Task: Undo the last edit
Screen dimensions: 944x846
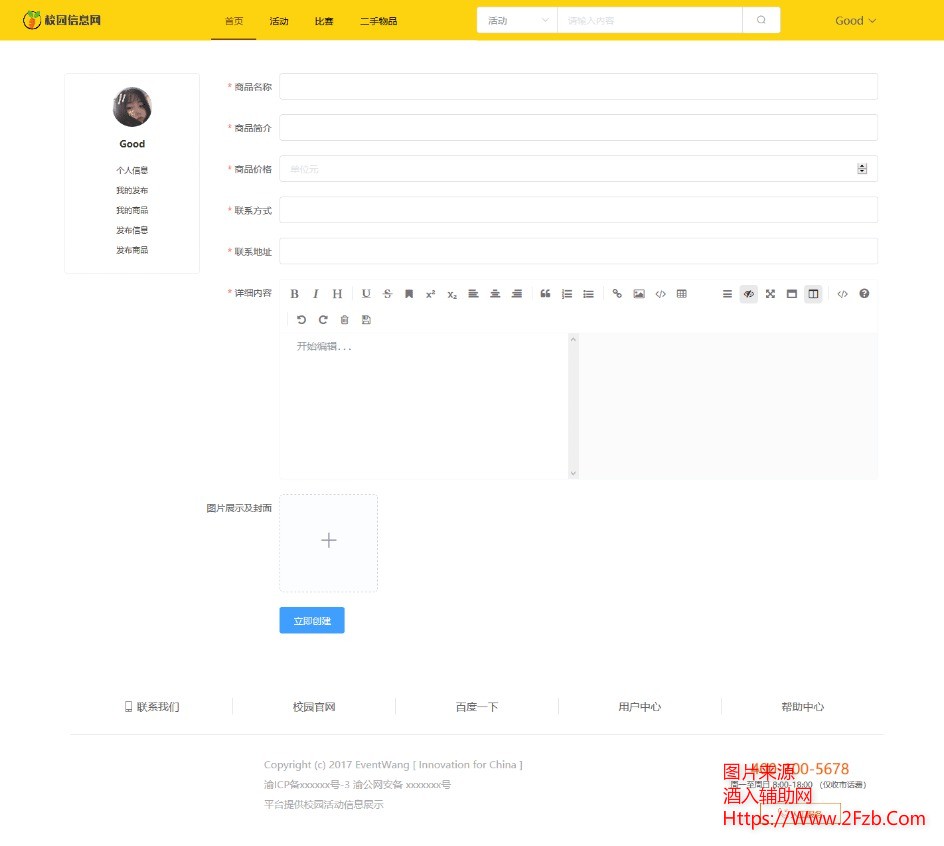Action: pos(301,320)
